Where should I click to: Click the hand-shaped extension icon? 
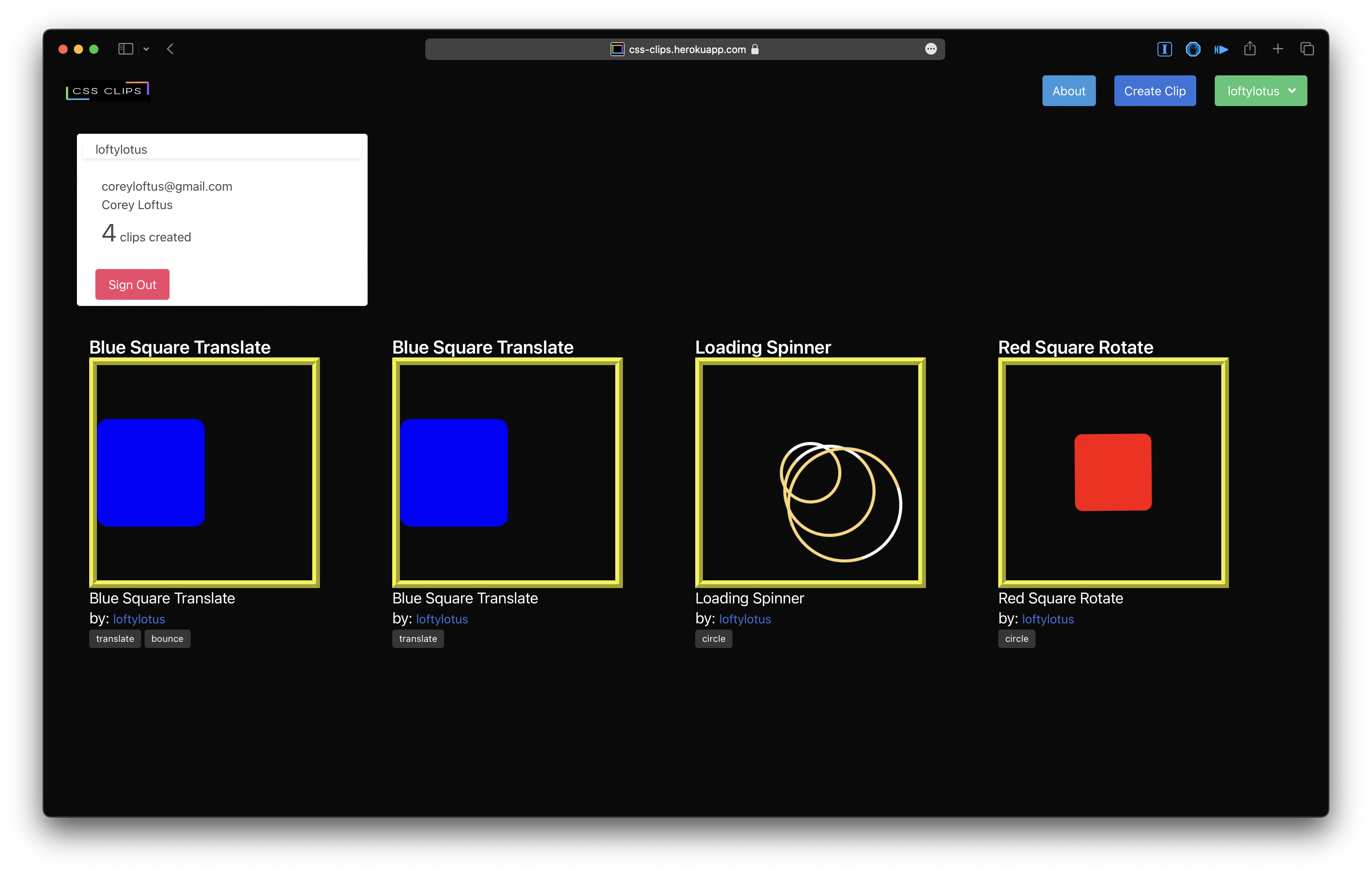[x=1192, y=49]
